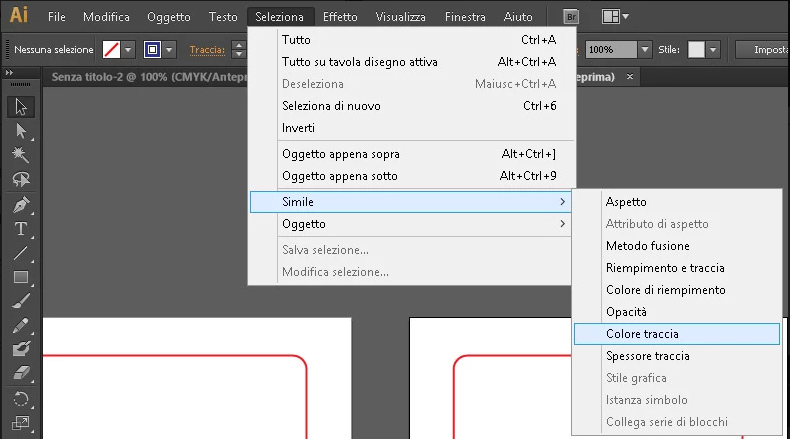Select the Direct Selection tool
Image resolution: width=790 pixels, height=439 pixels.
(x=21, y=131)
